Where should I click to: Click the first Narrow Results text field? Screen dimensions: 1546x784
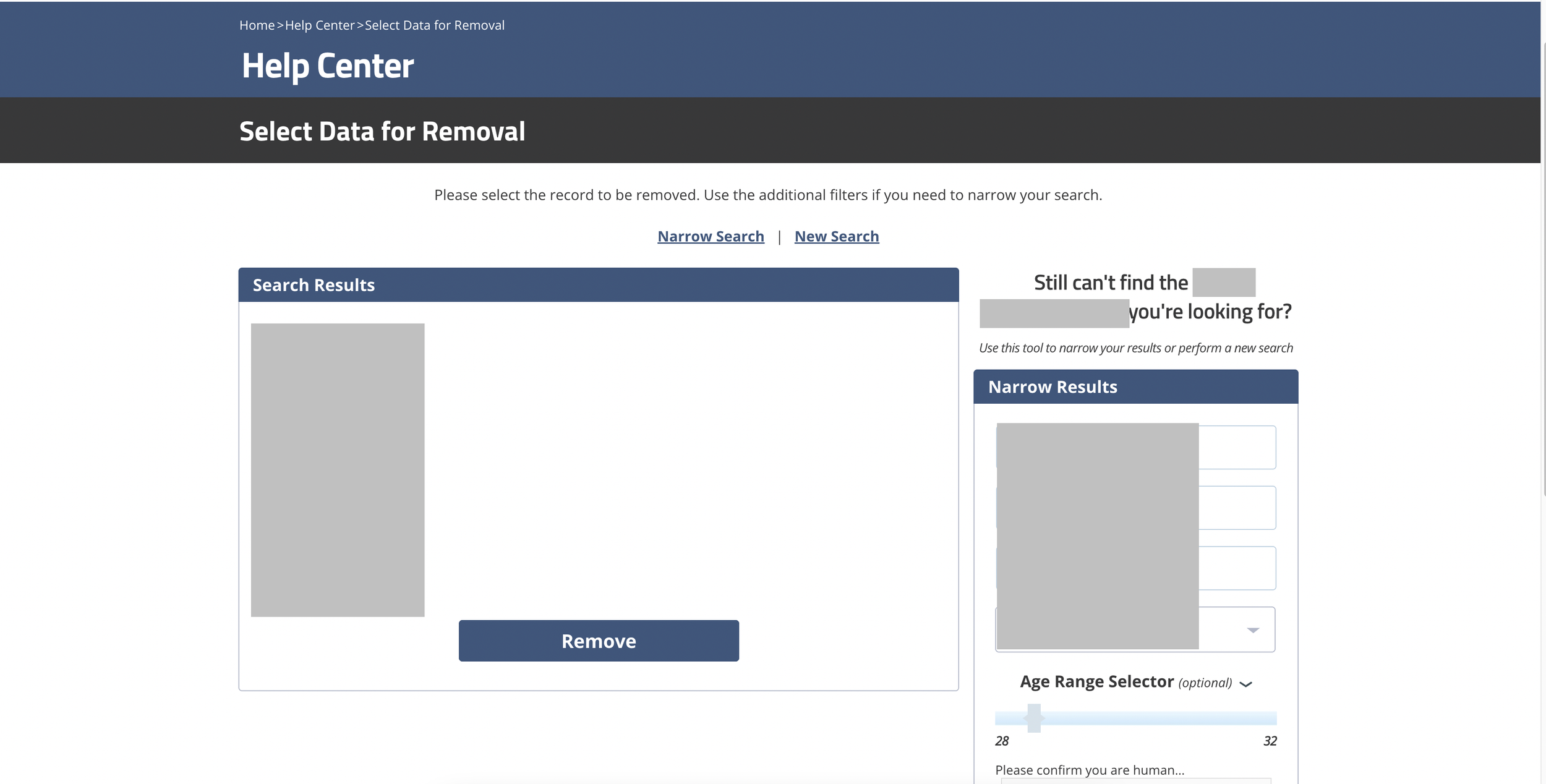pyautogui.click(x=1237, y=447)
